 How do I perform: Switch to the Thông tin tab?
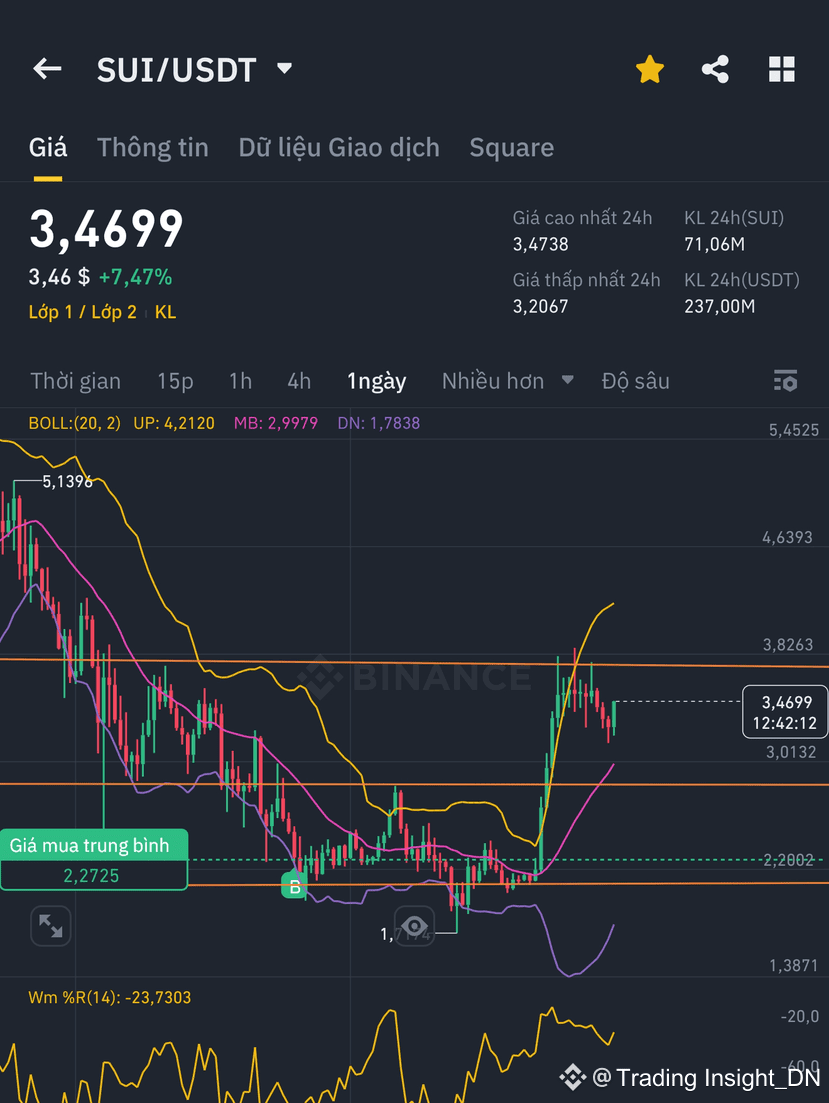pos(152,147)
